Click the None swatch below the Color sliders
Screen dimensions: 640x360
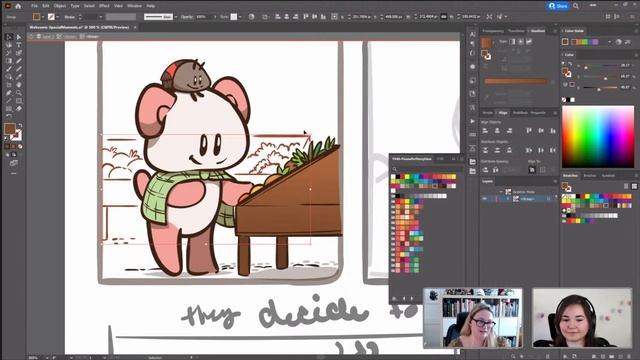tap(564, 100)
